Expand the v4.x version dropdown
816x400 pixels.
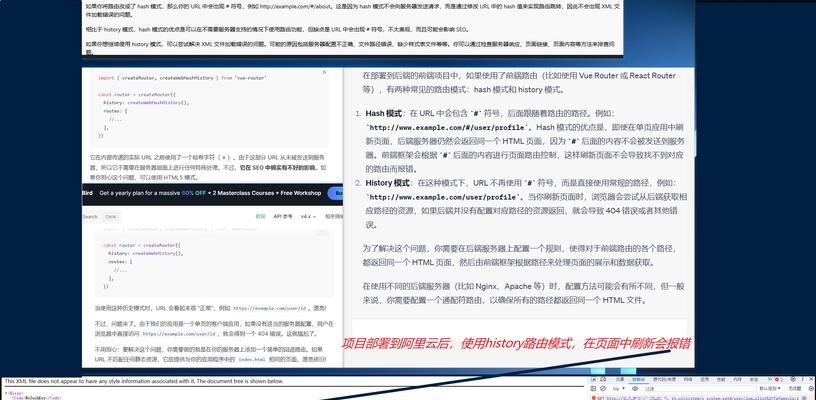pyautogui.click(x=308, y=216)
